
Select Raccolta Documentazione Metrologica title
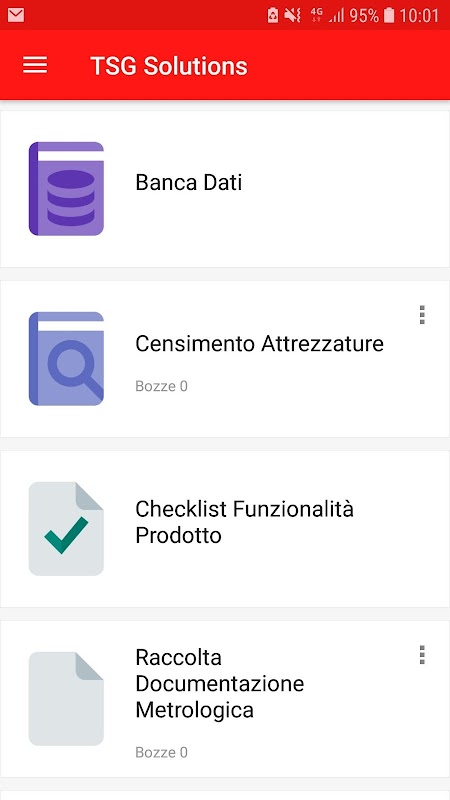pyautogui.click(x=219, y=683)
